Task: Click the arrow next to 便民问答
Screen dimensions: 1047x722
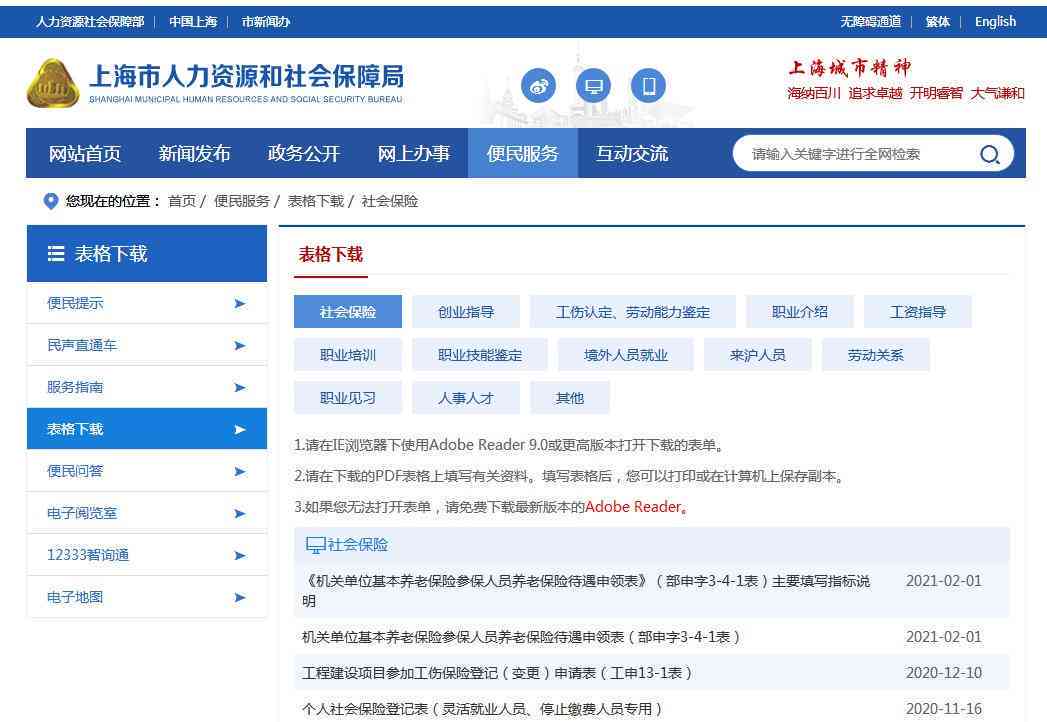Action: [240, 472]
